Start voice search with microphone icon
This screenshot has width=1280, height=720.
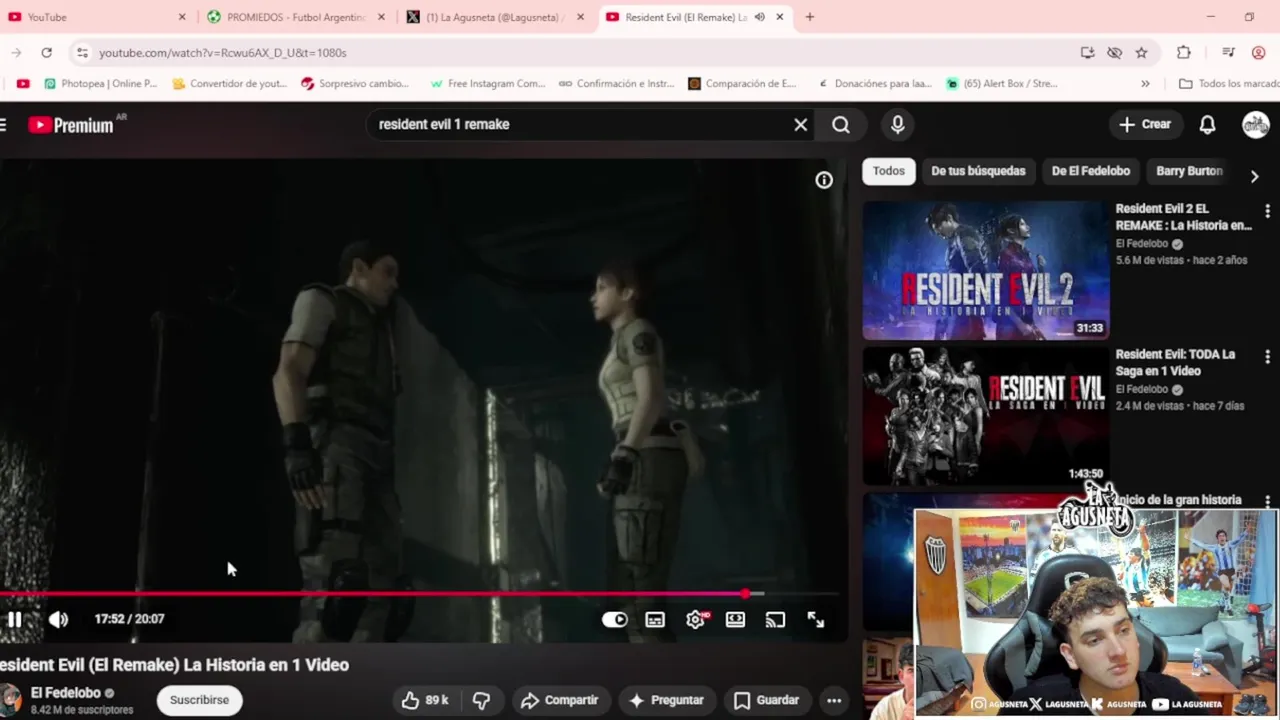(x=897, y=124)
